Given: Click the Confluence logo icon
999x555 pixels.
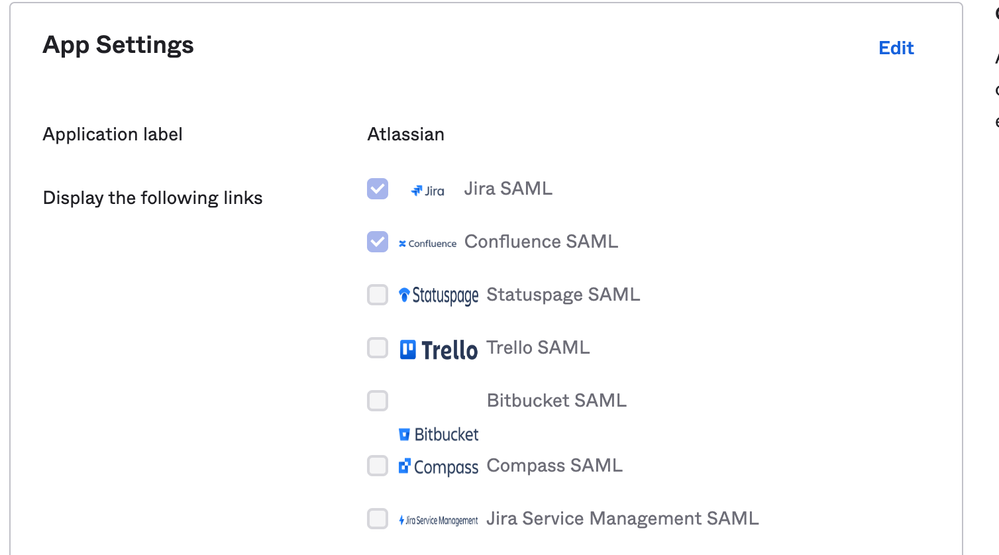Looking at the screenshot, I should pyautogui.click(x=428, y=243).
